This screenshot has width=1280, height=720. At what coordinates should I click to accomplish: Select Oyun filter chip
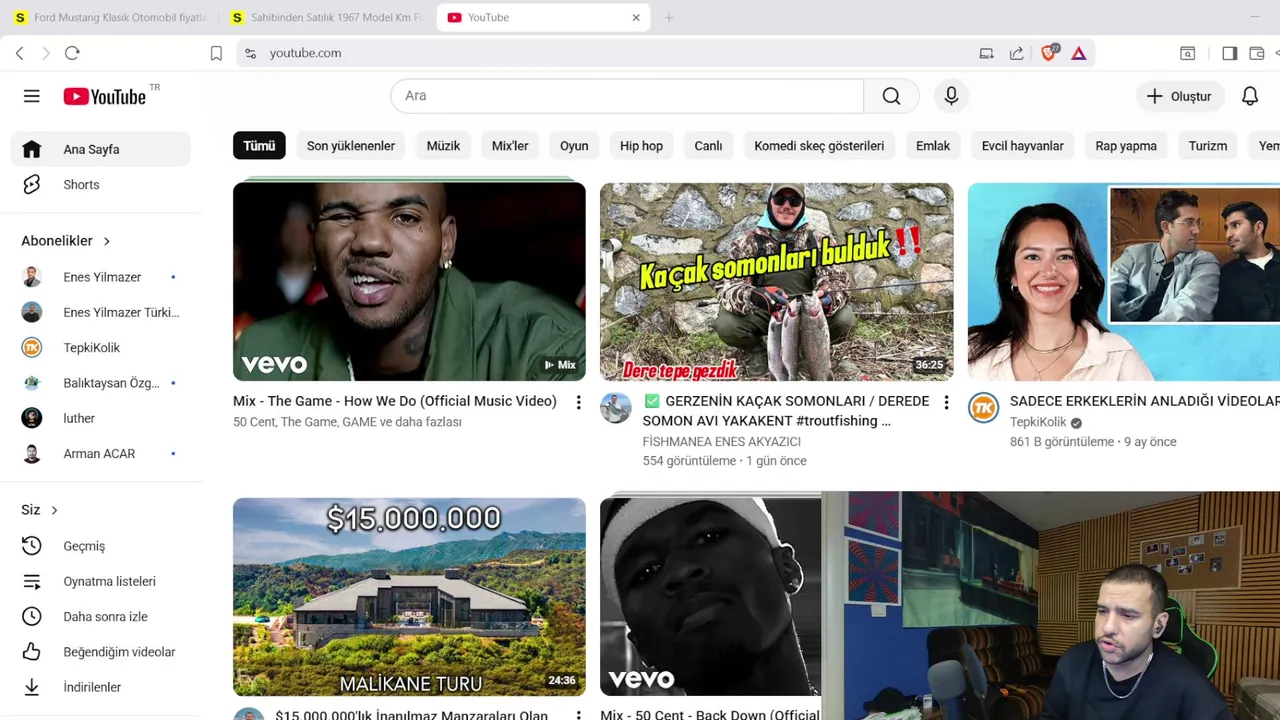click(x=574, y=146)
